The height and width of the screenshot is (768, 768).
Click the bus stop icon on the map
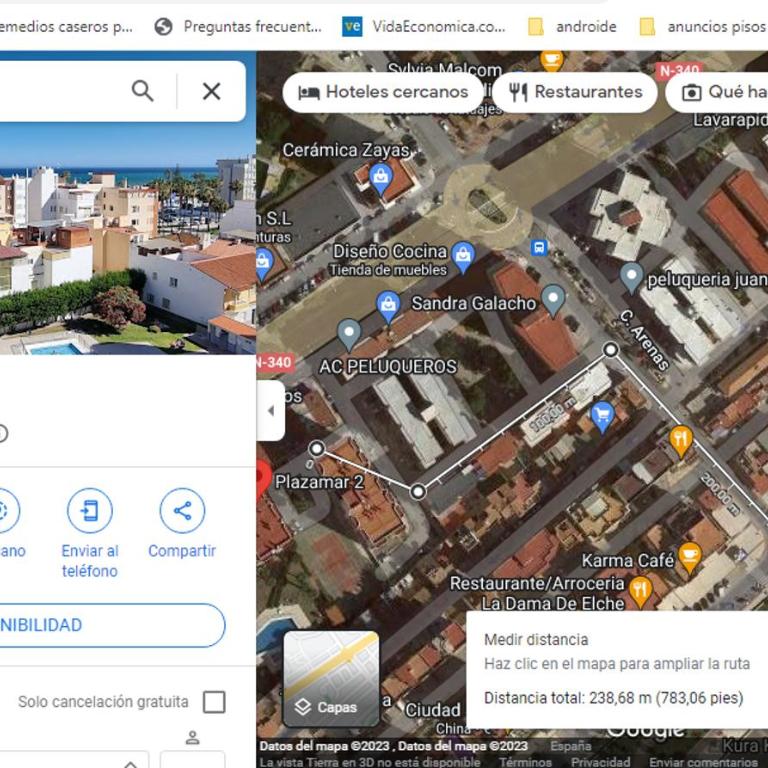click(539, 247)
